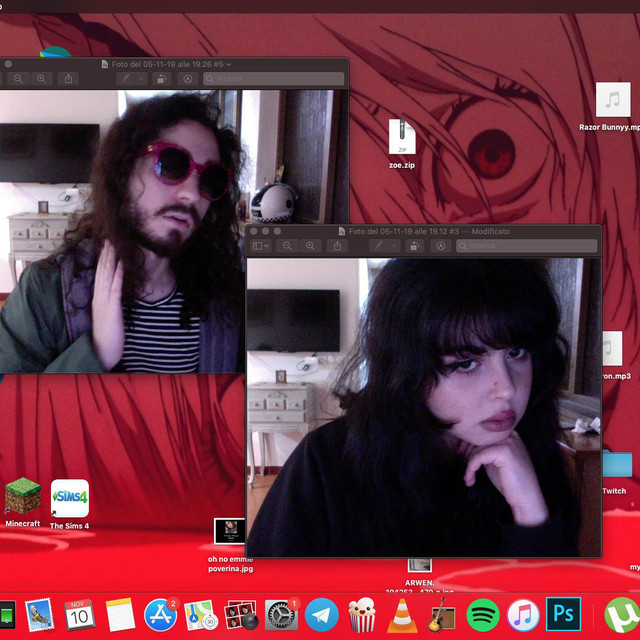Open Spotify from the dock

(x=482, y=615)
